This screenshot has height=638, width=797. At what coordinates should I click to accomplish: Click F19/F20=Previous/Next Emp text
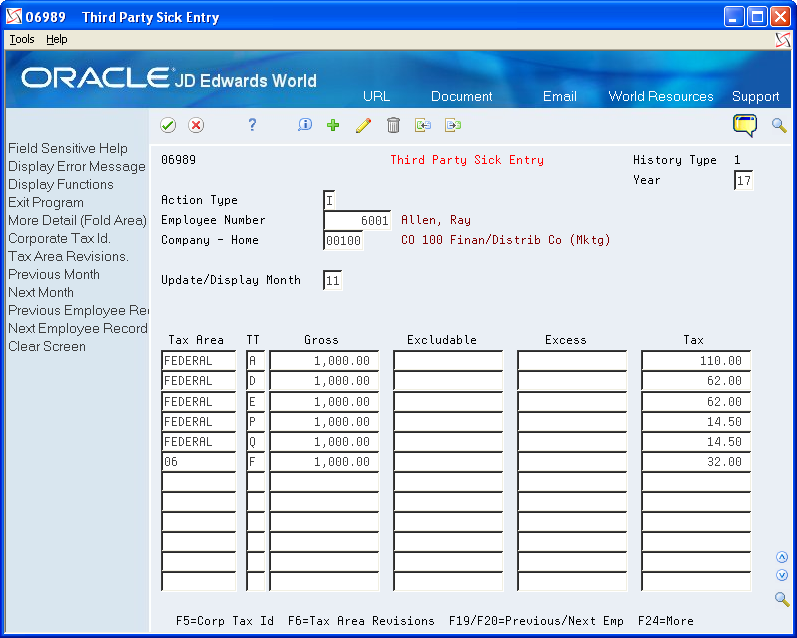point(536,621)
